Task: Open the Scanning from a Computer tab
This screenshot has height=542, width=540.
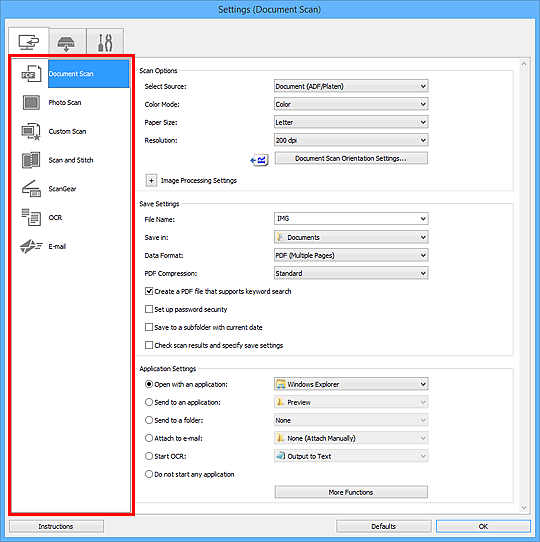Action: [x=29, y=41]
